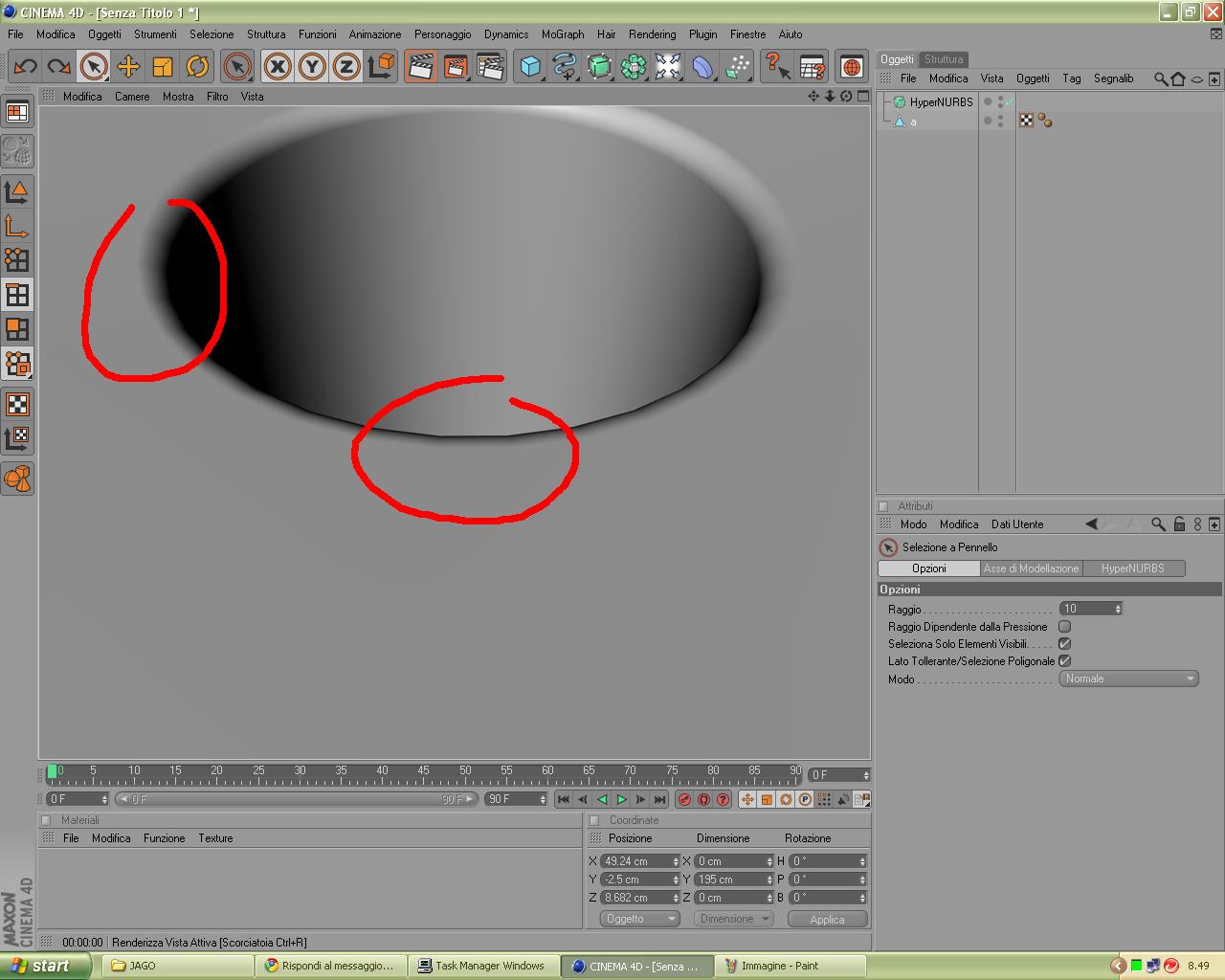Open the globe icon at toolbar end
This screenshot has width=1225, height=980.
click(x=852, y=66)
